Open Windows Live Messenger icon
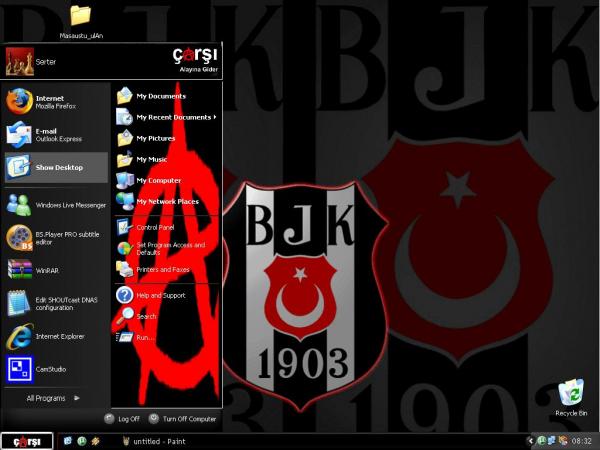 coord(18,205)
